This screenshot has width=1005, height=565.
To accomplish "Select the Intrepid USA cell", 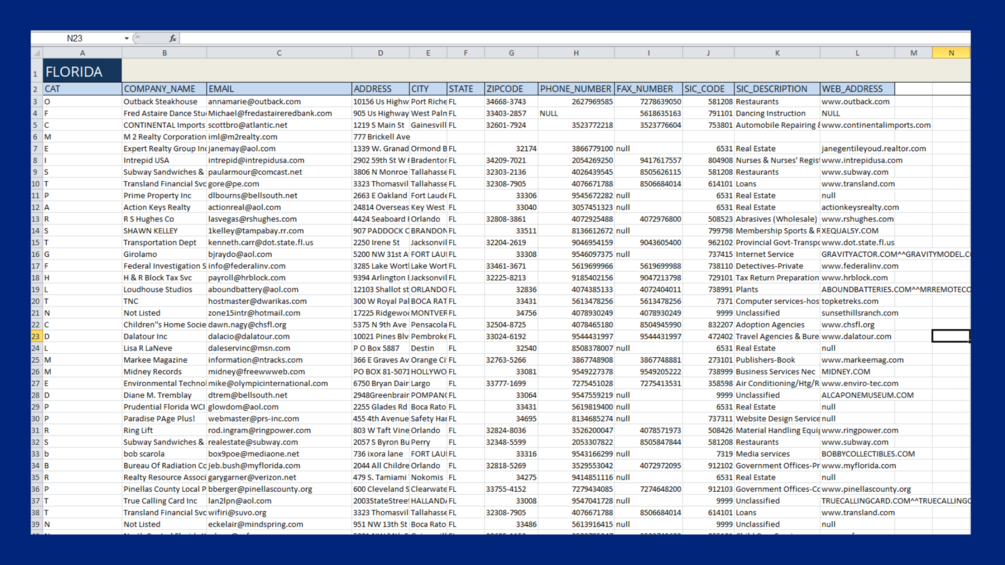I will [x=164, y=160].
